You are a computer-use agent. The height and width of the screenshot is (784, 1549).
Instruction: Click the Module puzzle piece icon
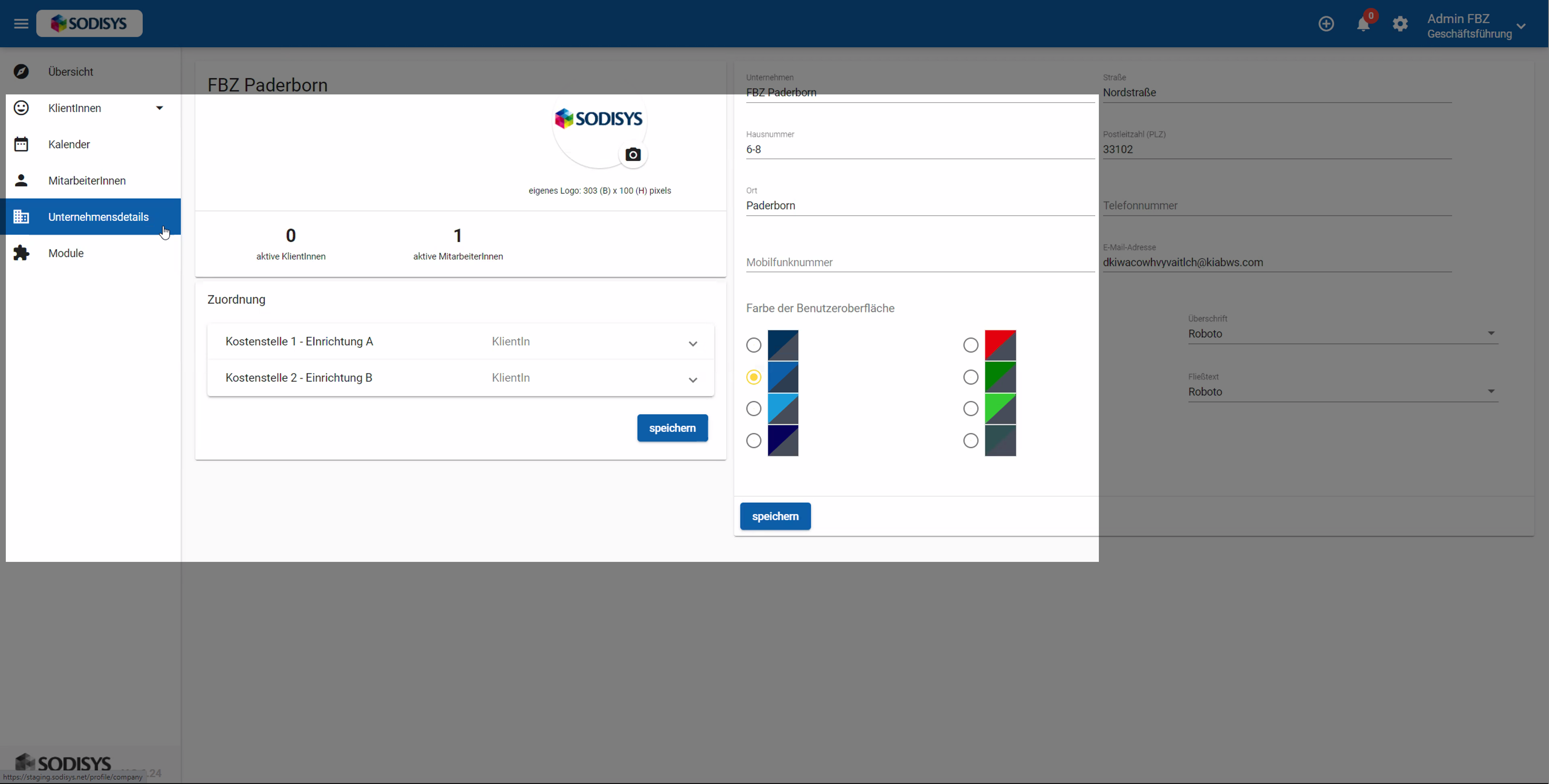pos(21,253)
